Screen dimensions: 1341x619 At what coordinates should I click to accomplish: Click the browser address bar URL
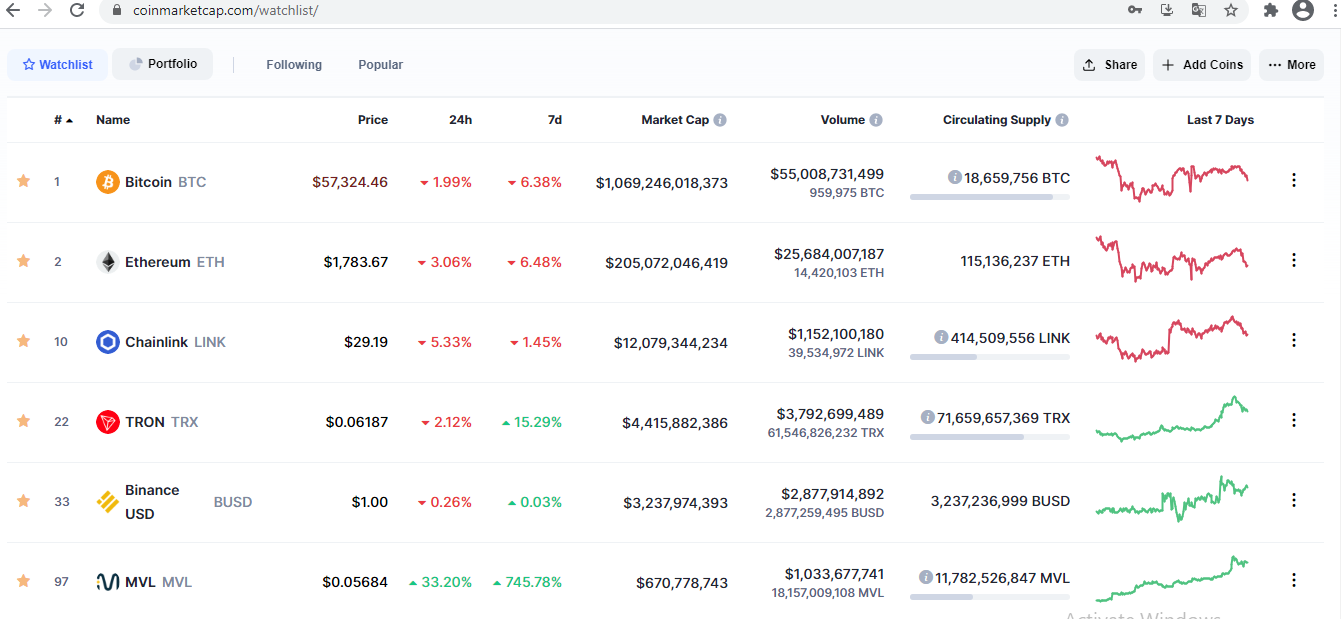225,10
